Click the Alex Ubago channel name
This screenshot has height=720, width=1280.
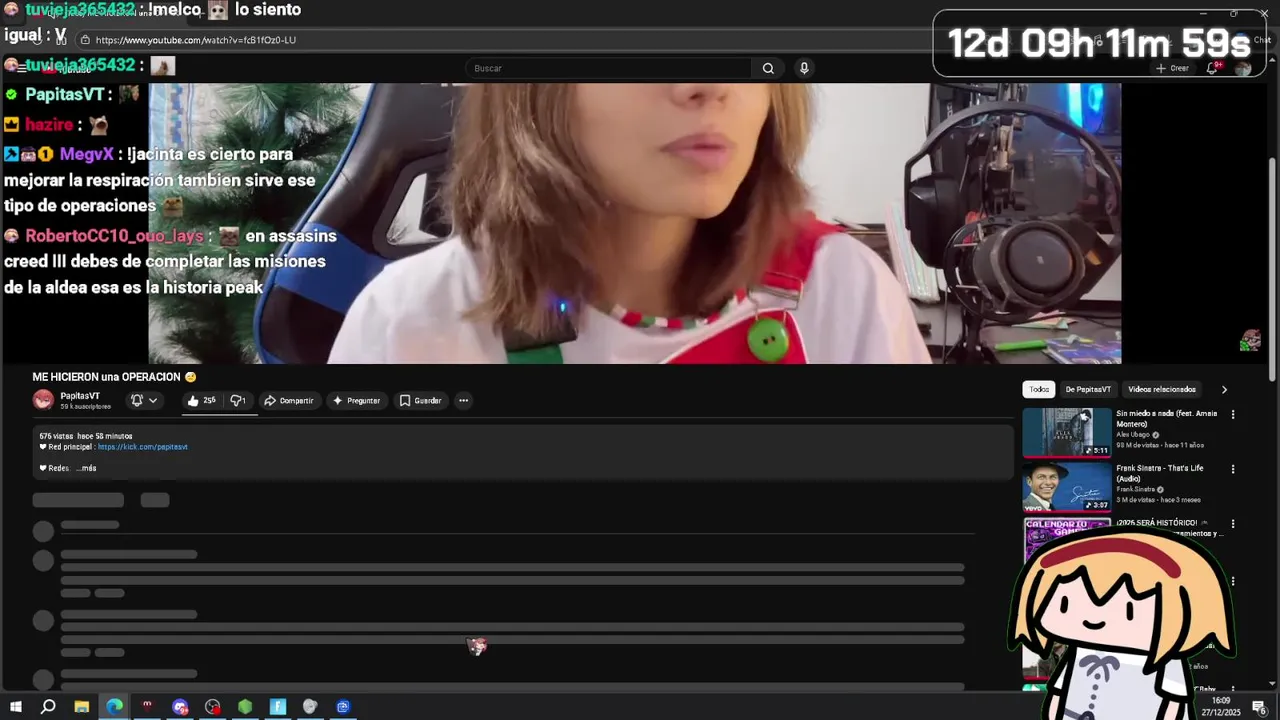[1133, 435]
